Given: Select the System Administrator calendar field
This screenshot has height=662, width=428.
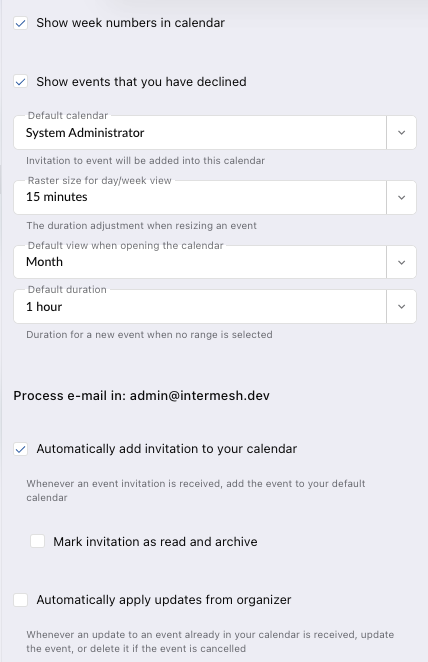Looking at the screenshot, I should (x=200, y=133).
